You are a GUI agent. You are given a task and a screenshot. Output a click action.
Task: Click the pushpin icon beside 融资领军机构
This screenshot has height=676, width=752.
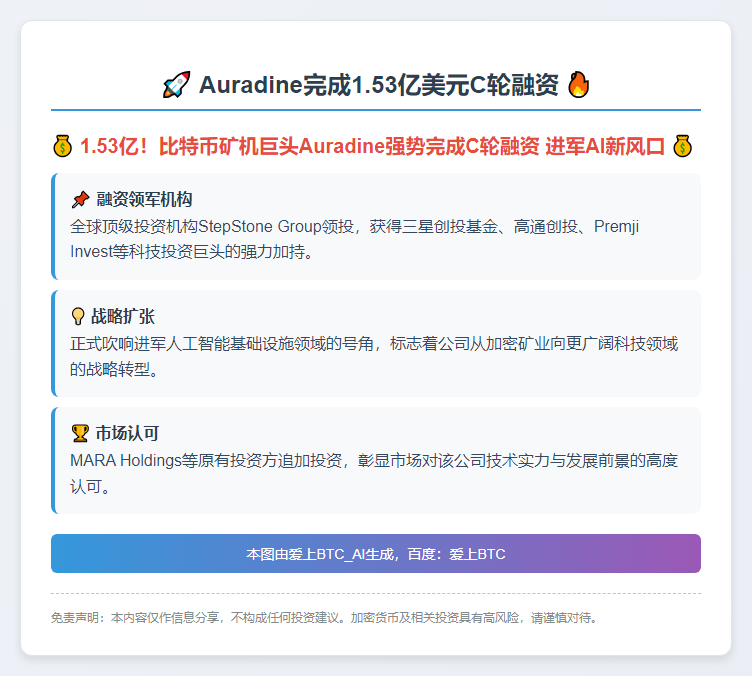(80, 199)
